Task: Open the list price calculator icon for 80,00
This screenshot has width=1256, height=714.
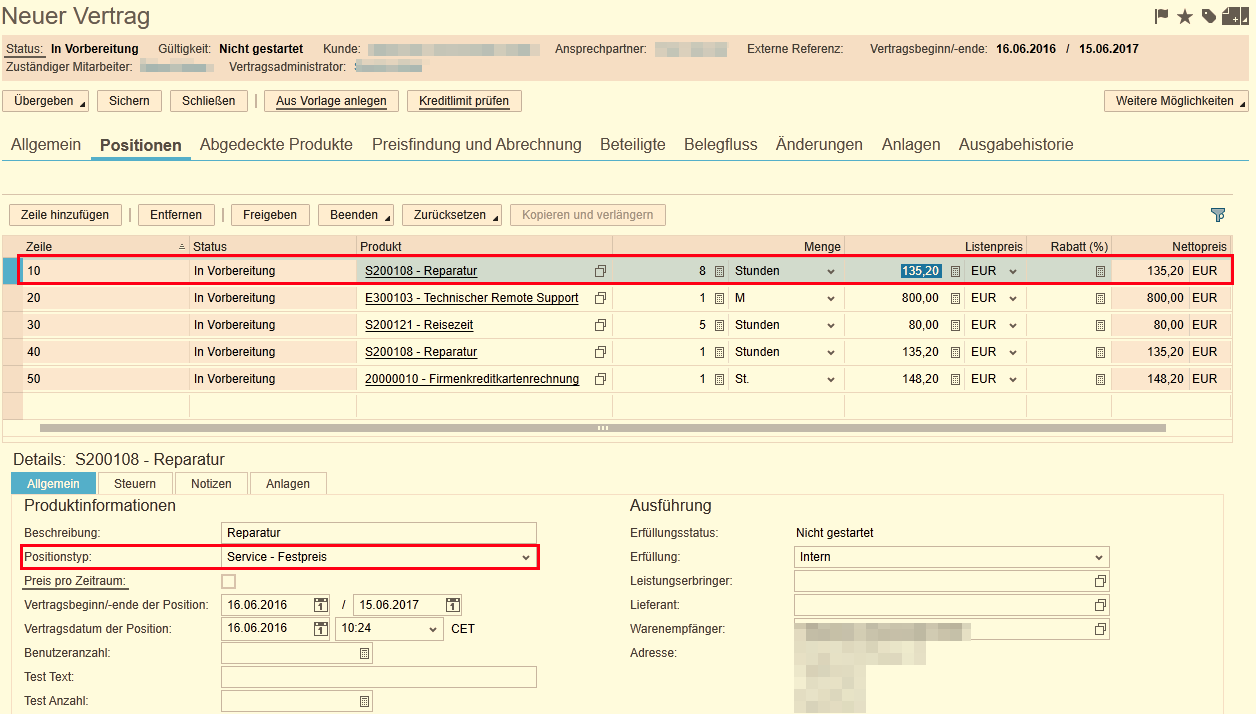Action: [955, 325]
